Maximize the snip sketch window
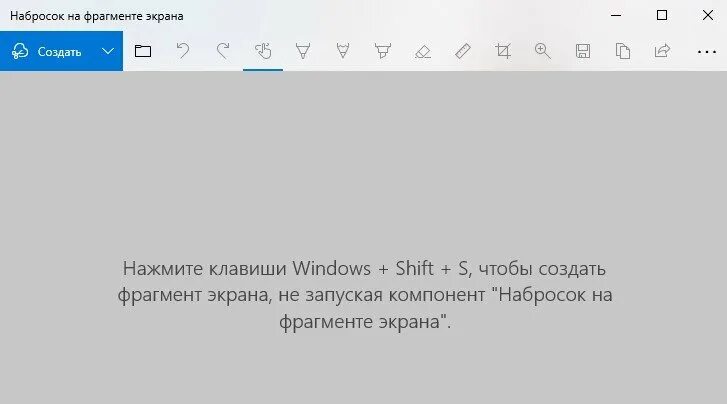The height and width of the screenshot is (404, 727). [662, 15]
